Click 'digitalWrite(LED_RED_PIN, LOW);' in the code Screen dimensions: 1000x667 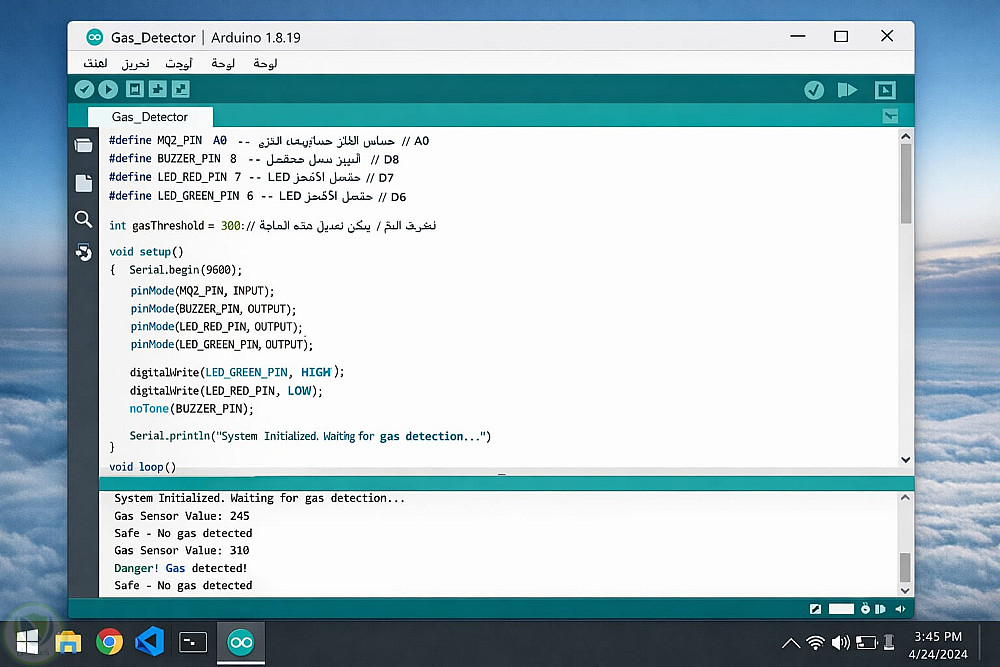pos(226,391)
